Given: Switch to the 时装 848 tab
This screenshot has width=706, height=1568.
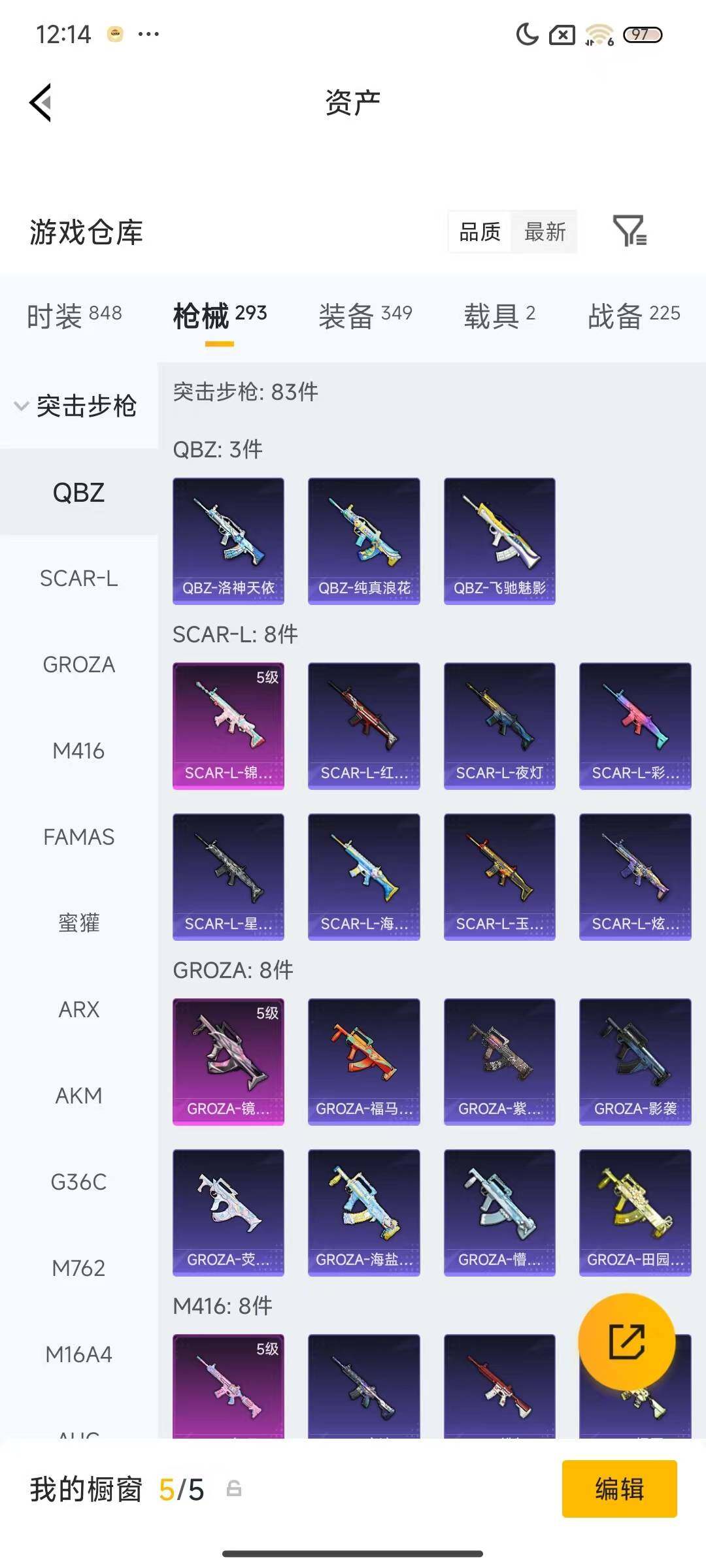Looking at the screenshot, I should (x=75, y=316).
